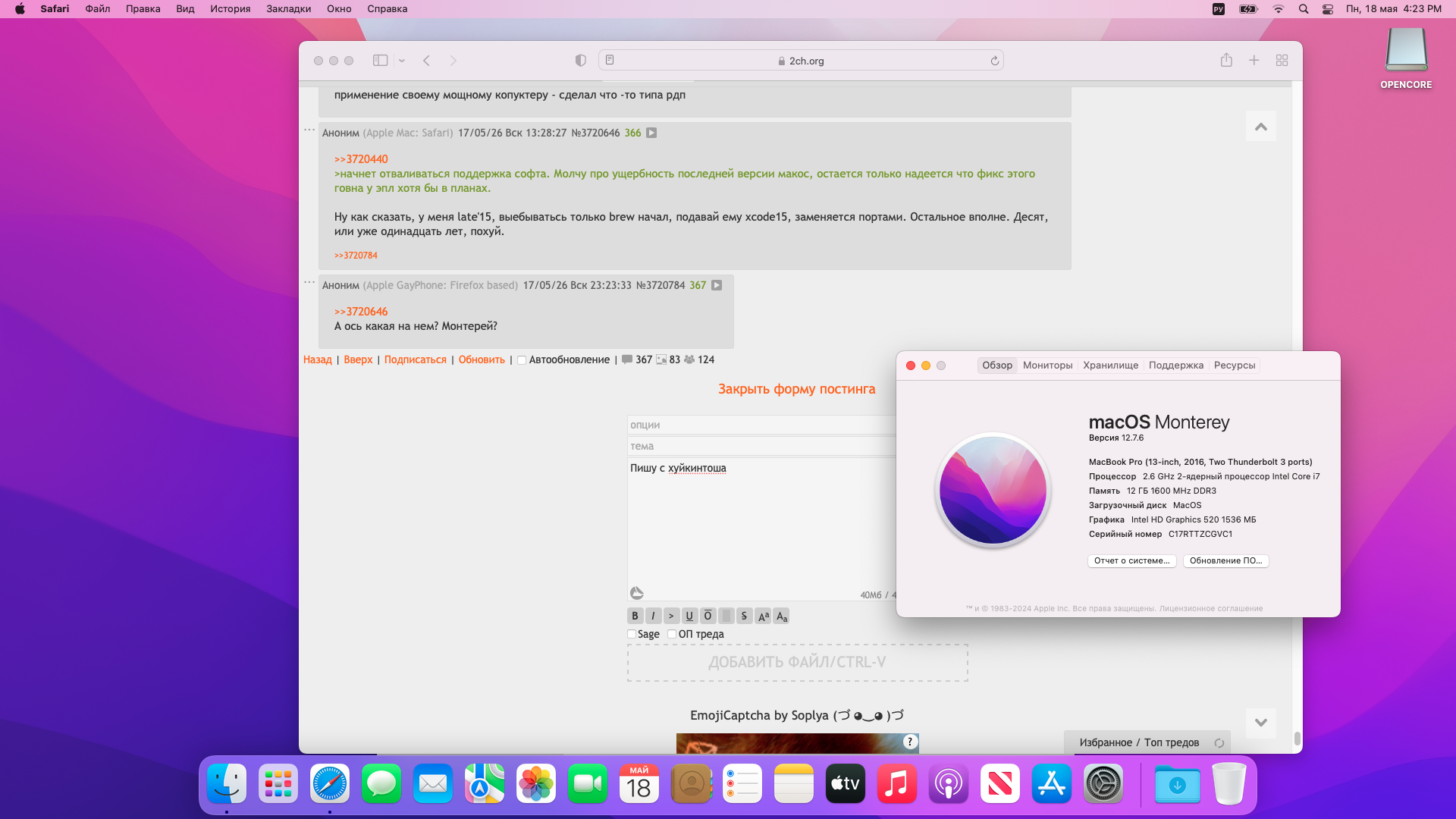Jump to page top with up chevron
The width and height of the screenshot is (1456, 819).
pos(1260,127)
